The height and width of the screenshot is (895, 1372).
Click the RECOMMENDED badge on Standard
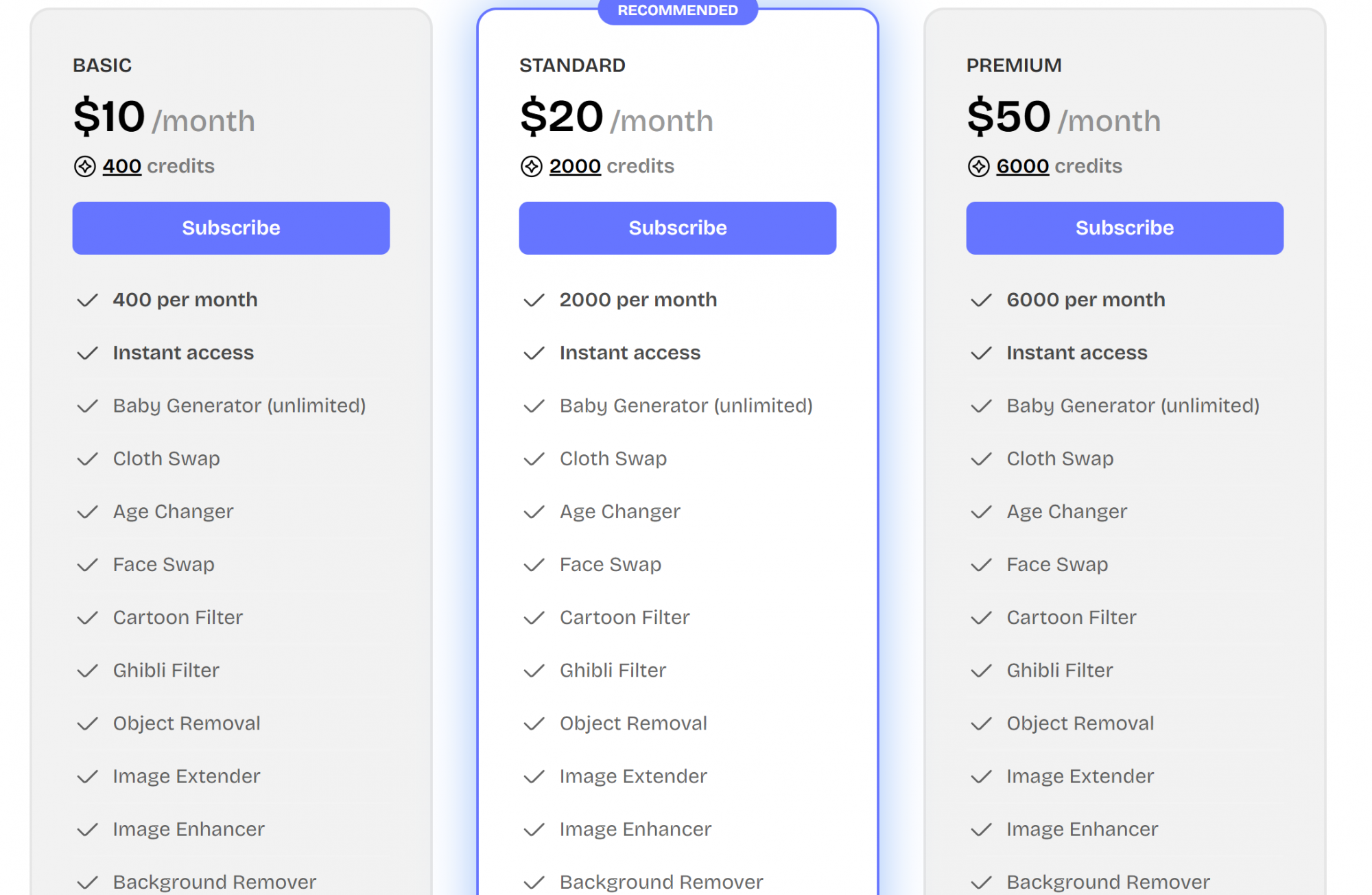coord(678,11)
